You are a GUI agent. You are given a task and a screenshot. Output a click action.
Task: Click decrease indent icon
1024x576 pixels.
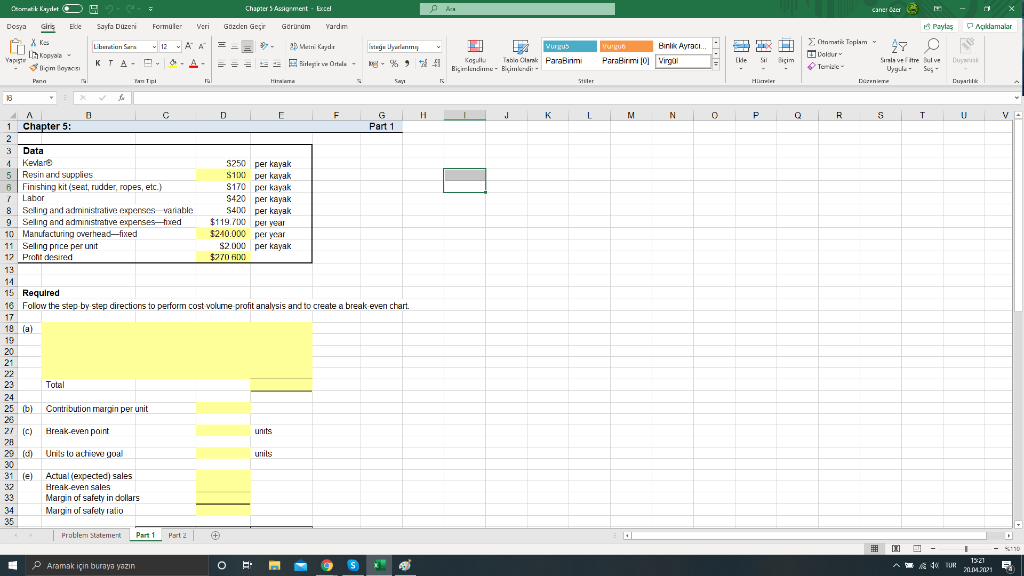pos(264,64)
